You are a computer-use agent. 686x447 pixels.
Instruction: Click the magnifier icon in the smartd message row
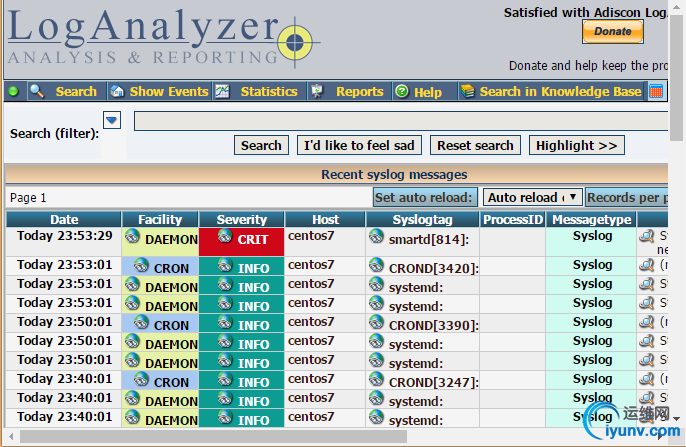pos(647,237)
